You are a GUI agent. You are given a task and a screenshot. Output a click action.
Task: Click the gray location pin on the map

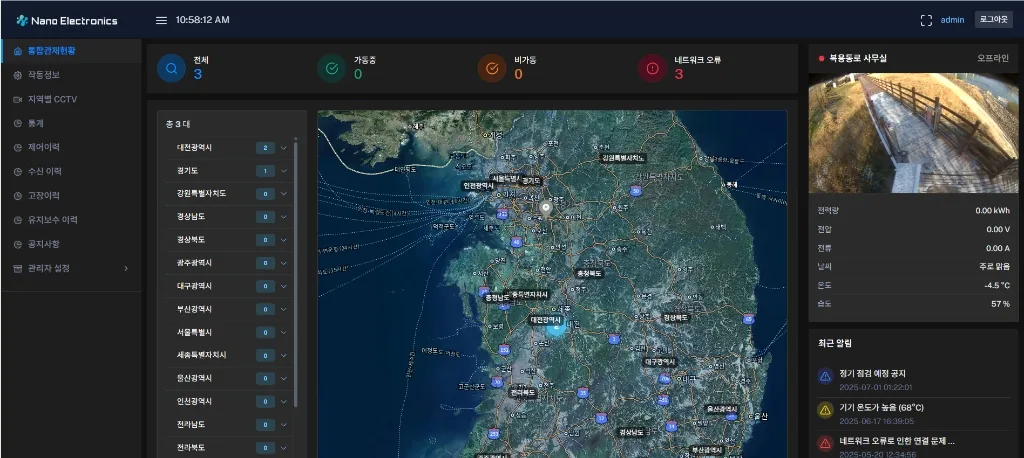(547, 209)
